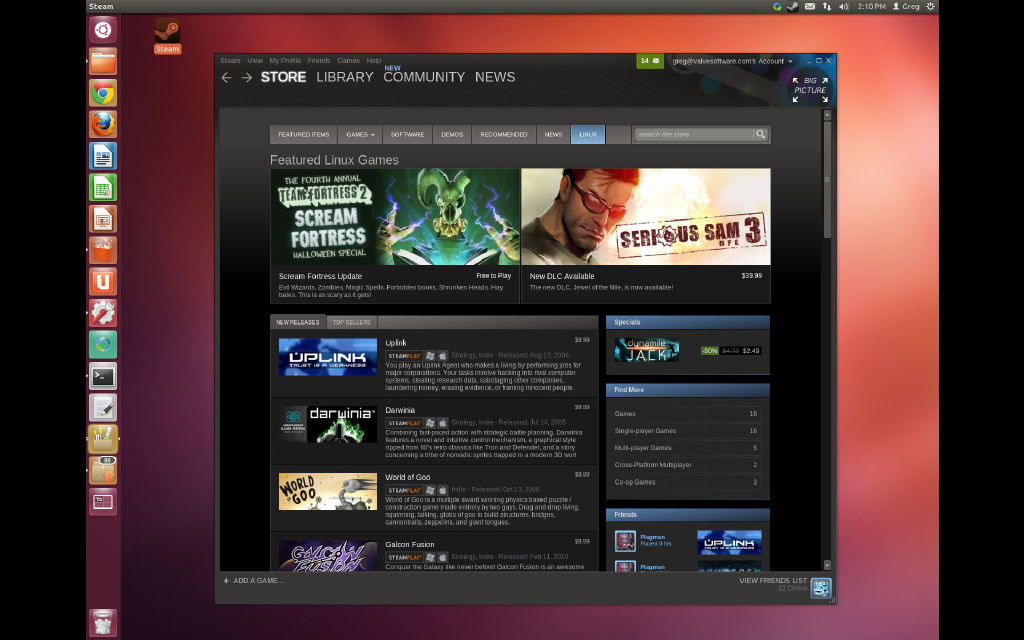This screenshot has width=1024, height=640.
Task: Open the Greg user menu in top panel
Action: tap(906, 7)
